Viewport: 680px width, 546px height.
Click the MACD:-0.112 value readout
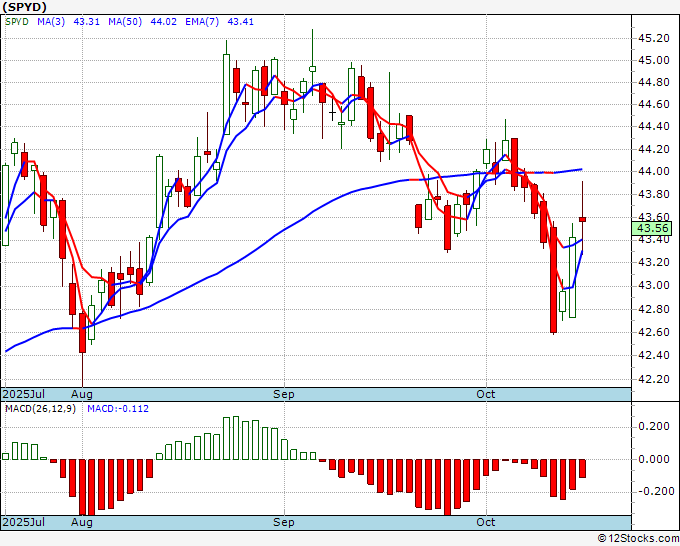[x=118, y=409]
